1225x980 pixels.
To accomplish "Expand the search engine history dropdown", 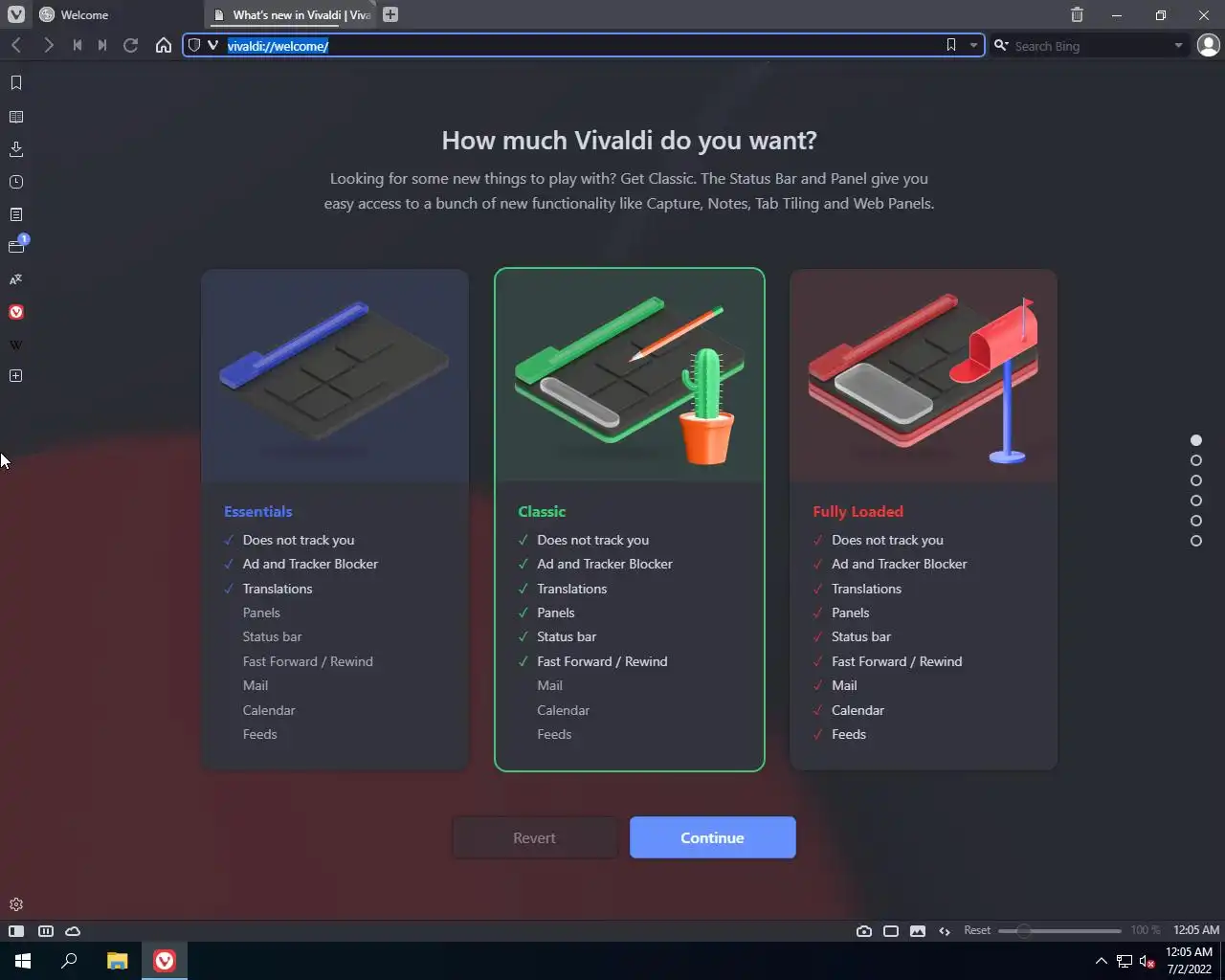I will point(1178,45).
